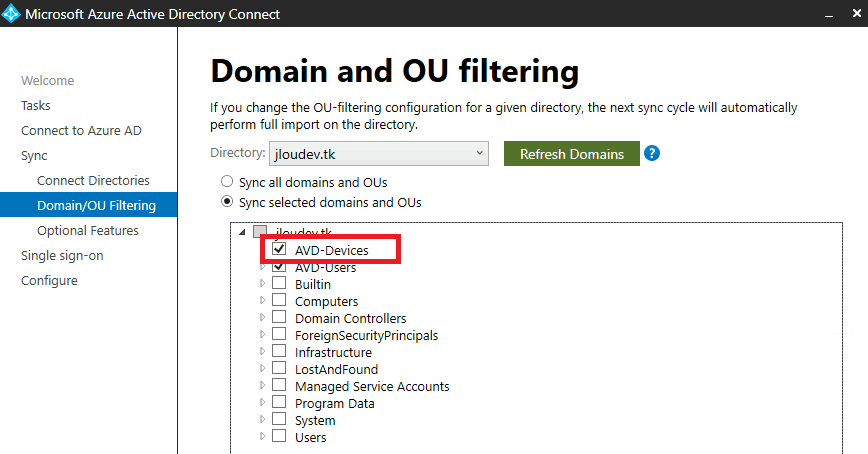This screenshot has height=454, width=868.
Task: Check the System OU checkbox
Action: 279,419
